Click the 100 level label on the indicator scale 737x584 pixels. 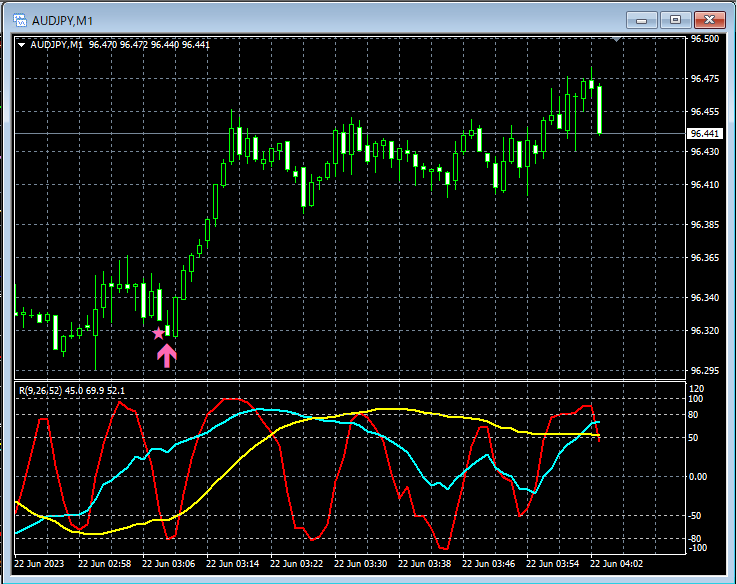696,399
